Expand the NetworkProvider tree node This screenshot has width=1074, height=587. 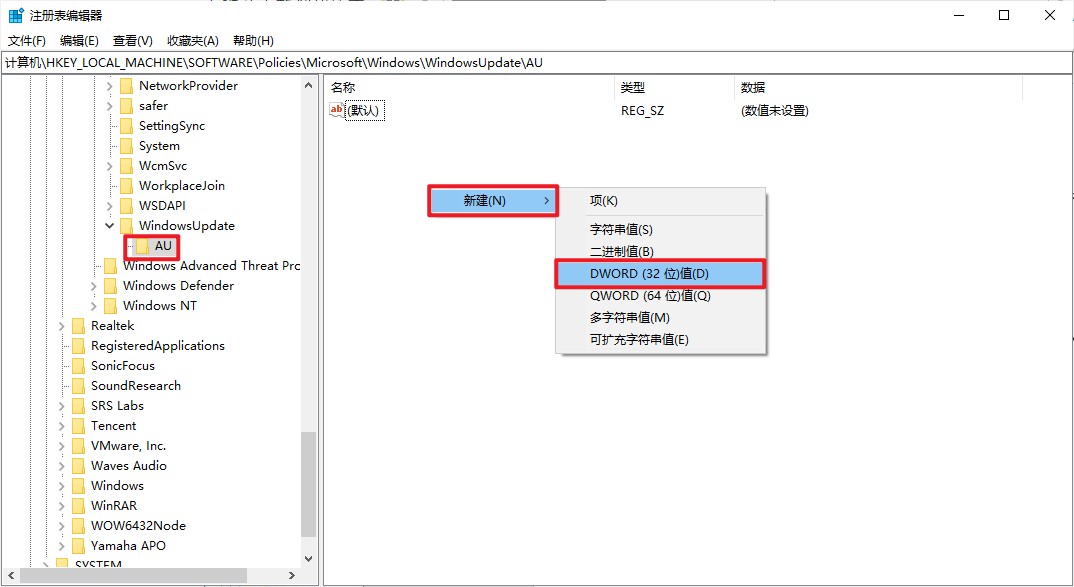pos(110,86)
